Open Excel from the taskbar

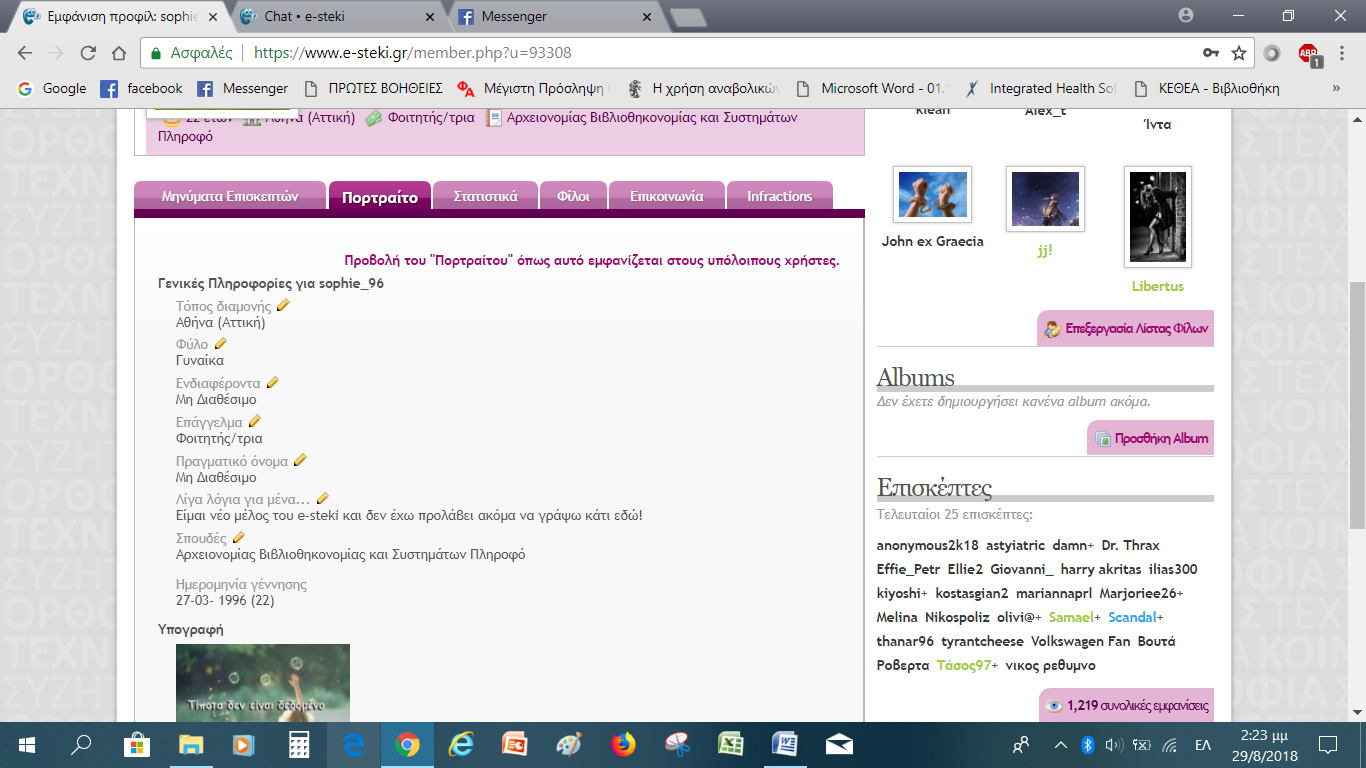click(730, 744)
